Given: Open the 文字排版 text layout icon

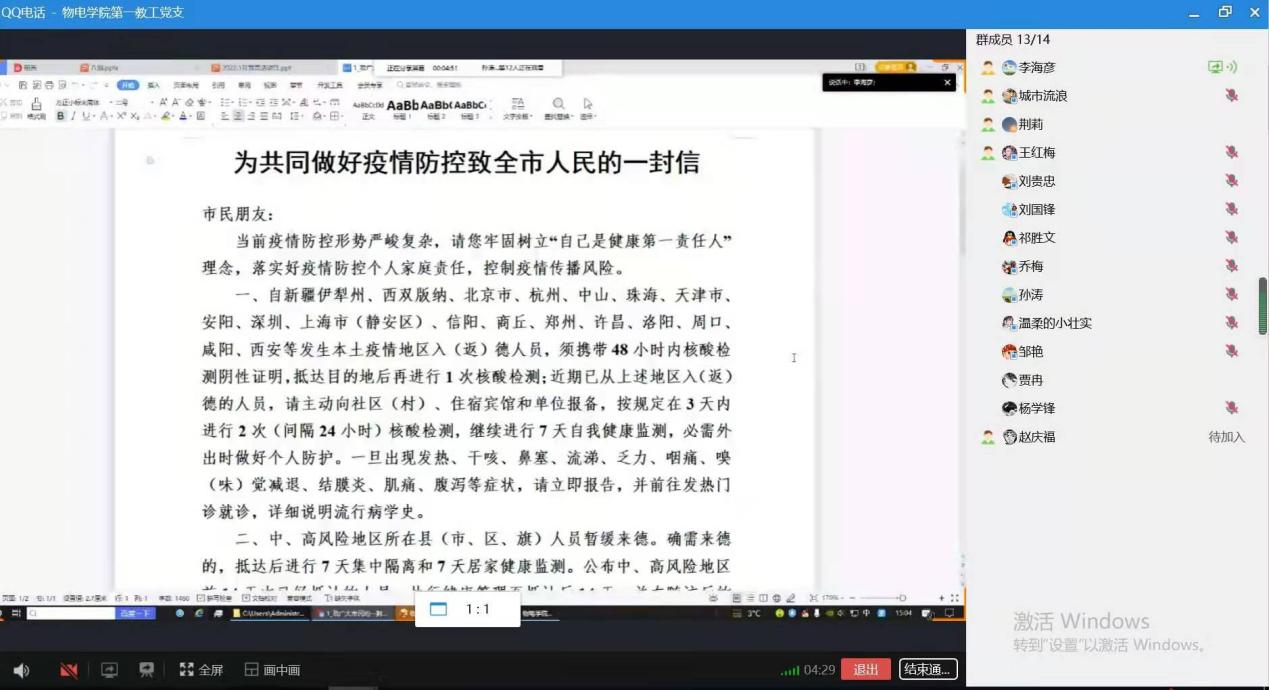Looking at the screenshot, I should tap(519, 103).
